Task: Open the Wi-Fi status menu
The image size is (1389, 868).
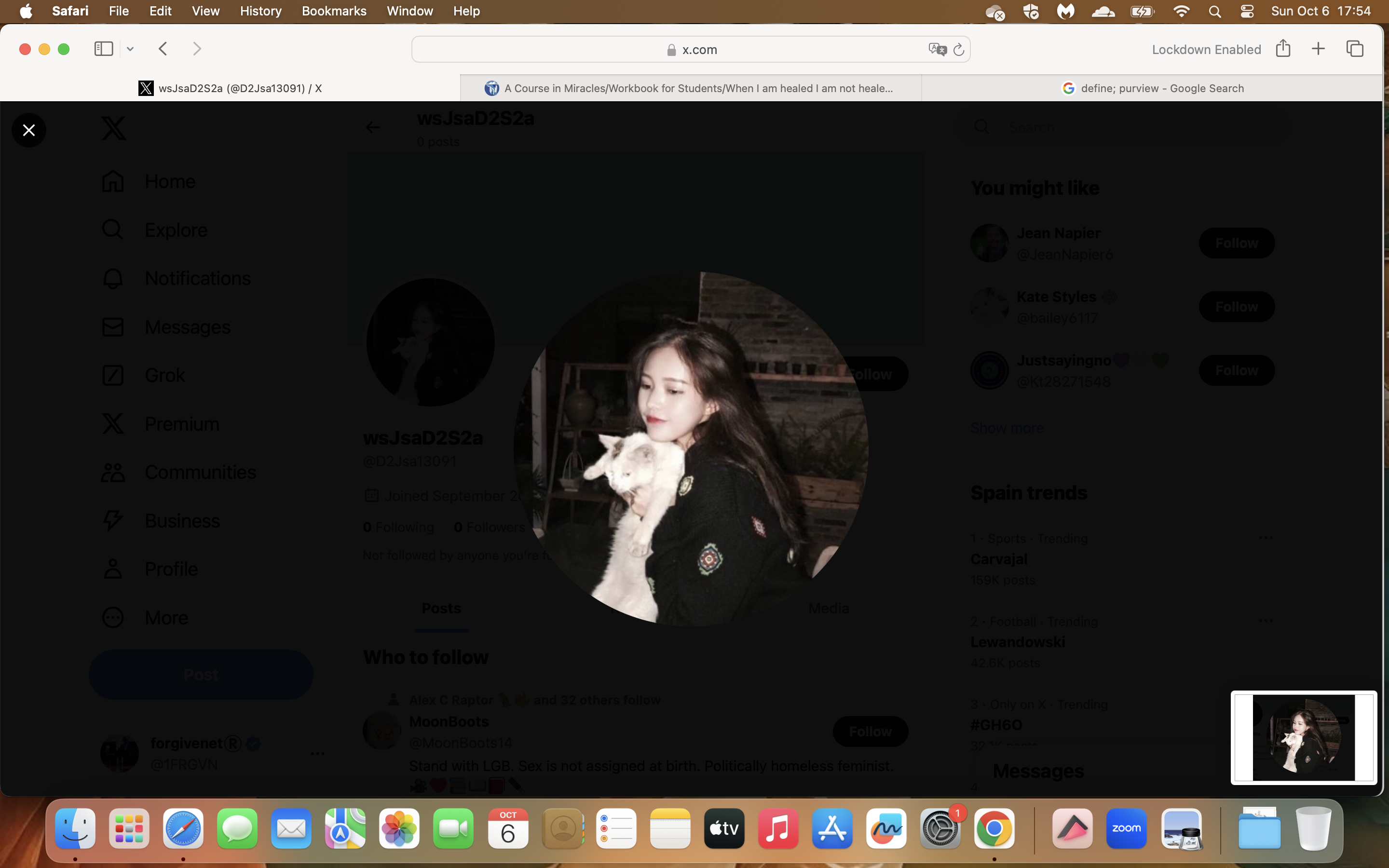Action: coord(1181,11)
